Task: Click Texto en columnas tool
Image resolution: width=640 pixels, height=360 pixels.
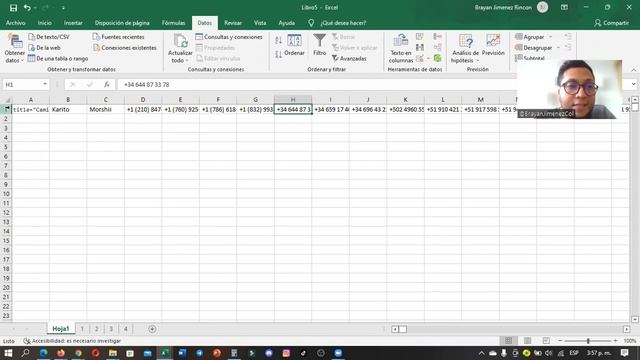Action: 401,49
